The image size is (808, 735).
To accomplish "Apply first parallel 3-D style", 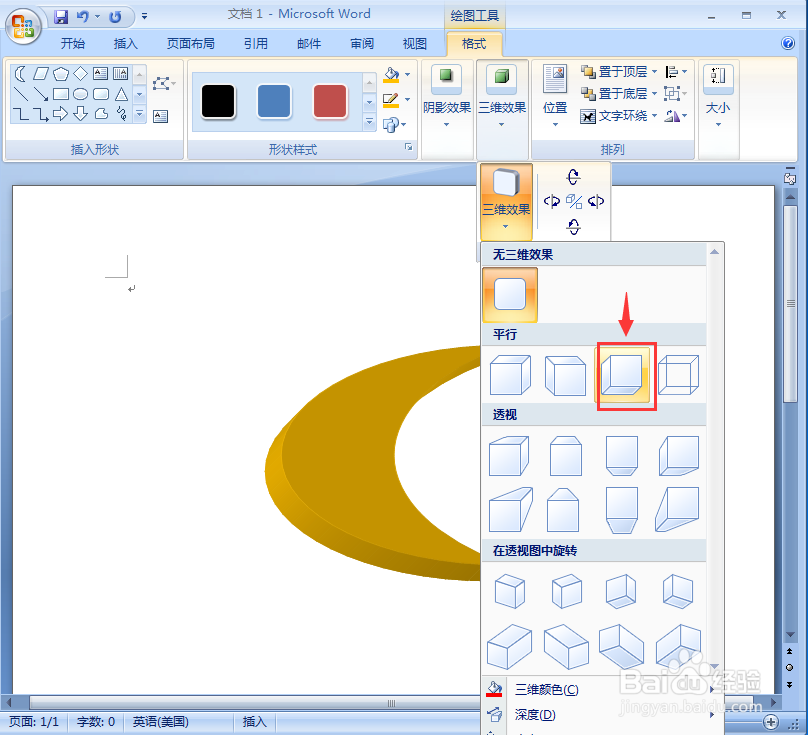I will tap(510, 375).
